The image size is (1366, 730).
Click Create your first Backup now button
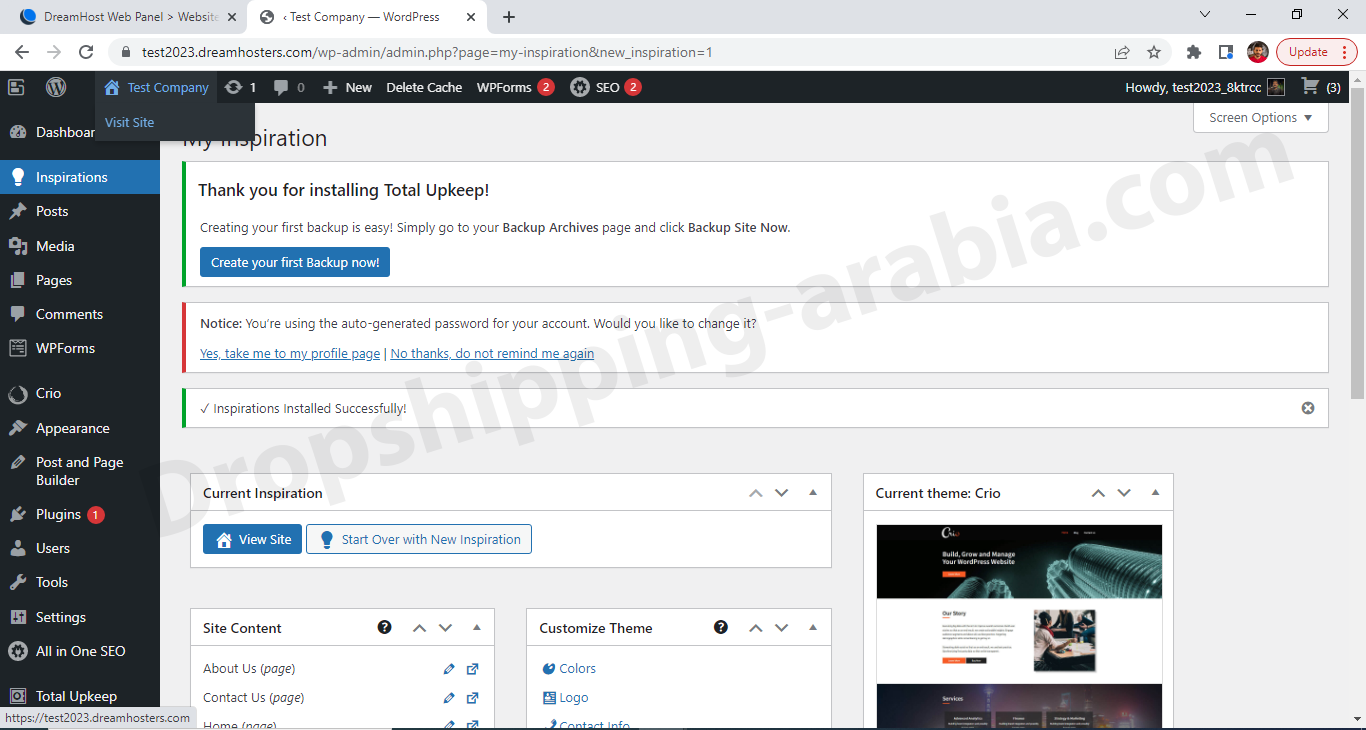[295, 262]
